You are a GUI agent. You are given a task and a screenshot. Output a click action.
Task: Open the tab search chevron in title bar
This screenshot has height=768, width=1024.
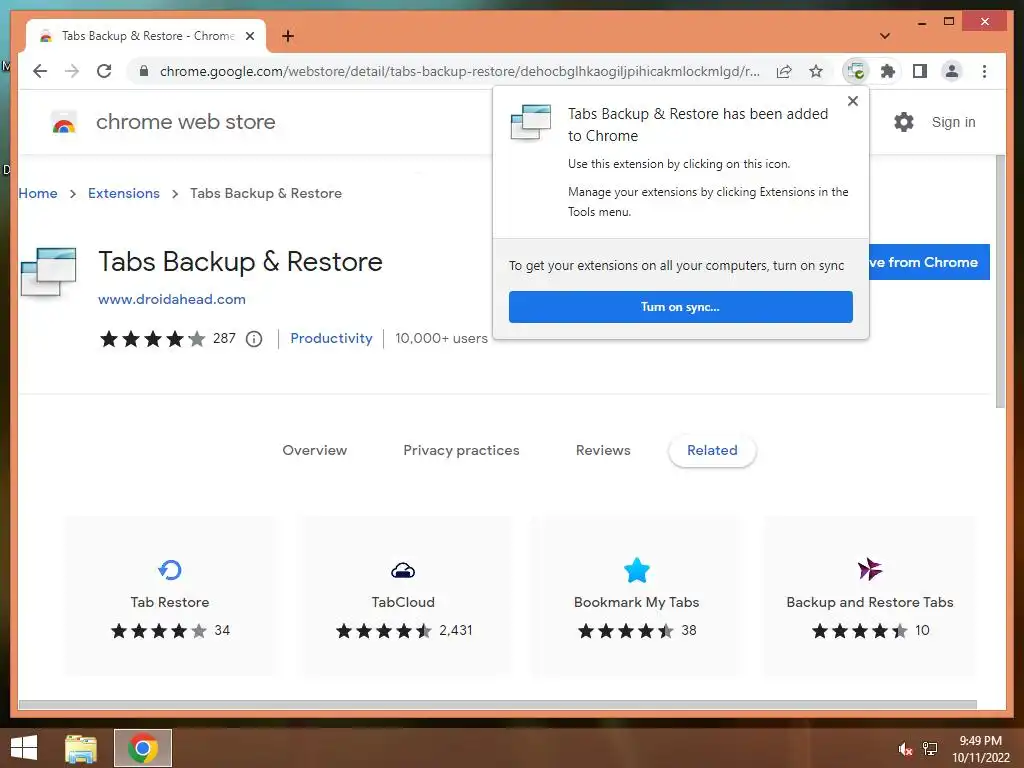point(885,36)
